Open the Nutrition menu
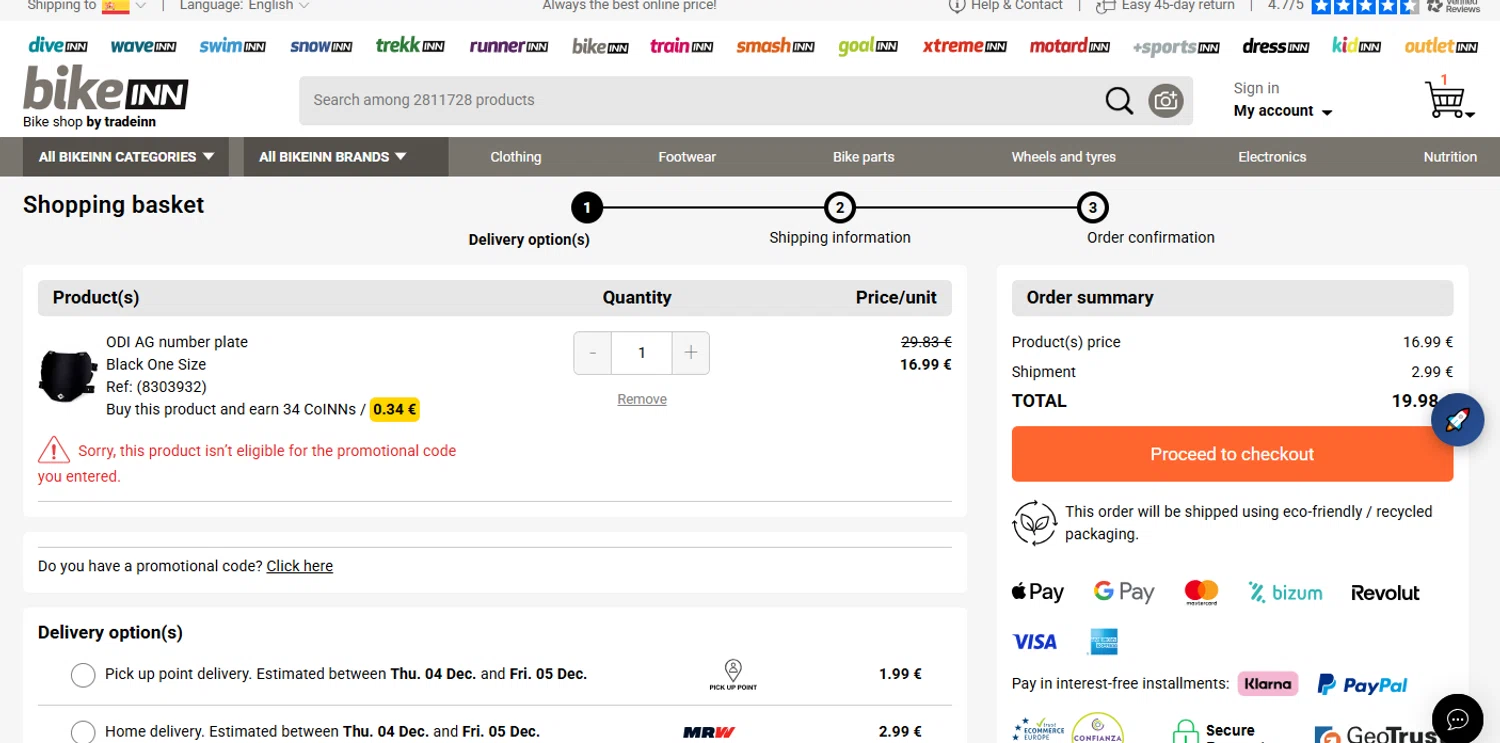 (x=1450, y=157)
